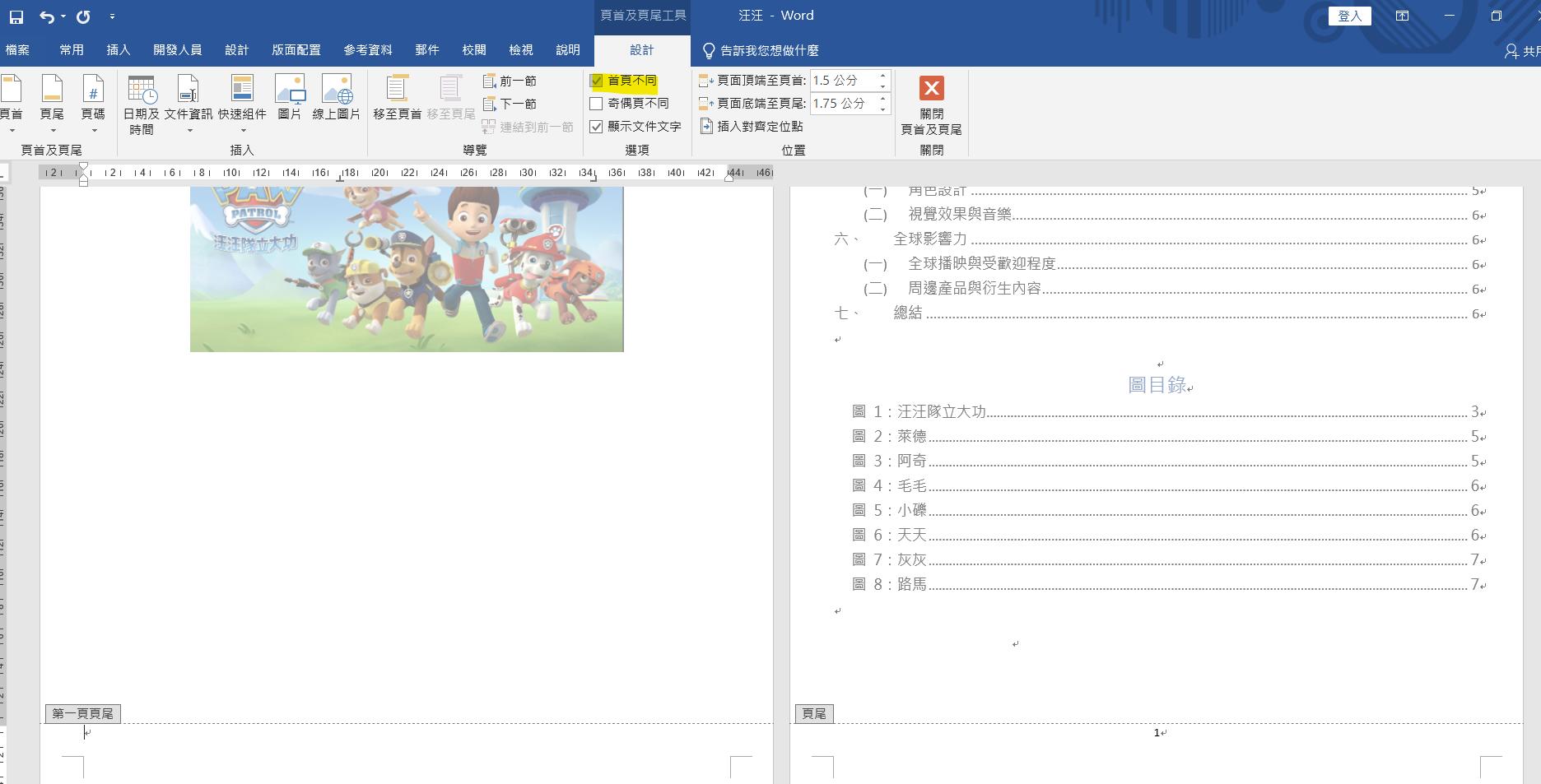The image size is (1541, 784).
Task: Jump to header with 移至頁首
Action: 398,97
